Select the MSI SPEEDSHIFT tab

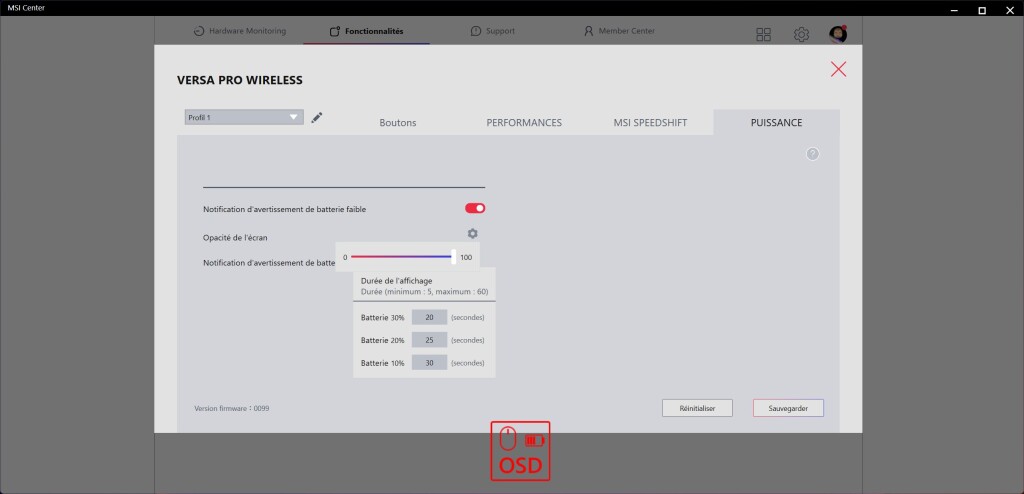650,123
